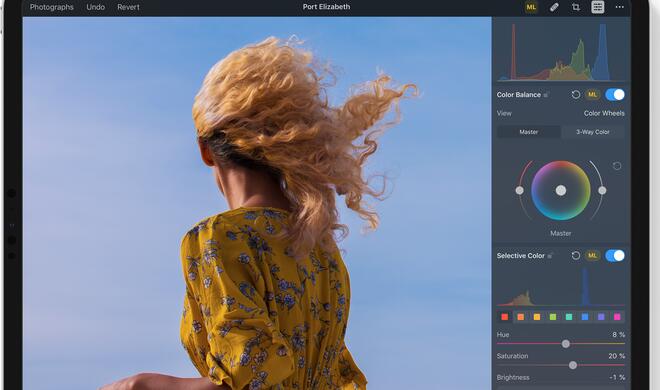Click the small icon beside Selective Color title
Image resolution: width=660 pixels, height=390 pixels.
(549, 256)
